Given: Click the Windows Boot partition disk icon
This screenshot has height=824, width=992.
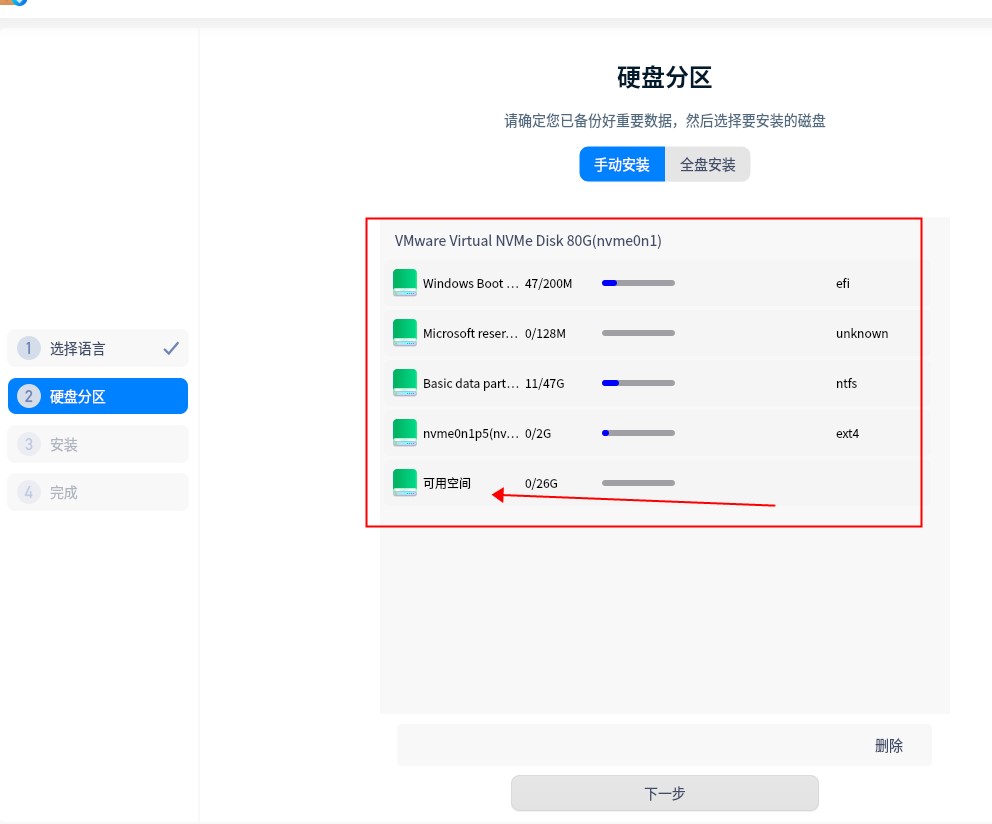Looking at the screenshot, I should pos(404,283).
